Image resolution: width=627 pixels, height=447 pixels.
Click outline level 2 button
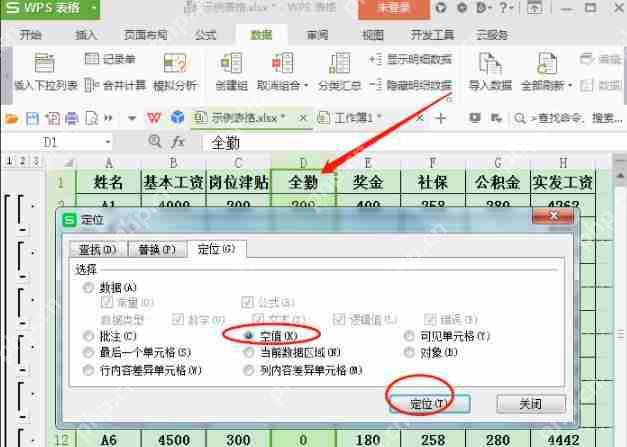23,161
